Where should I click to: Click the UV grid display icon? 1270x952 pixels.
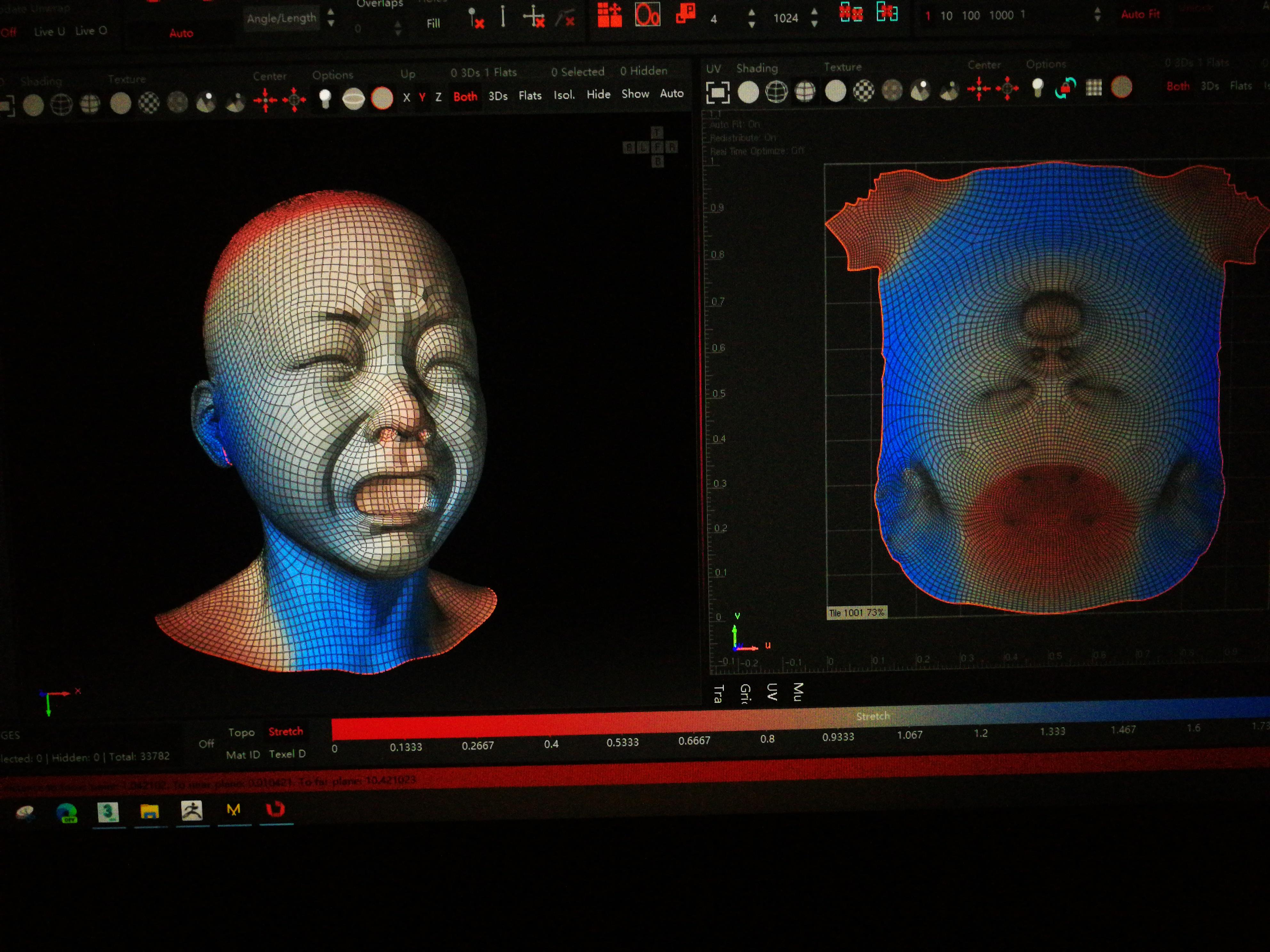coord(1094,88)
